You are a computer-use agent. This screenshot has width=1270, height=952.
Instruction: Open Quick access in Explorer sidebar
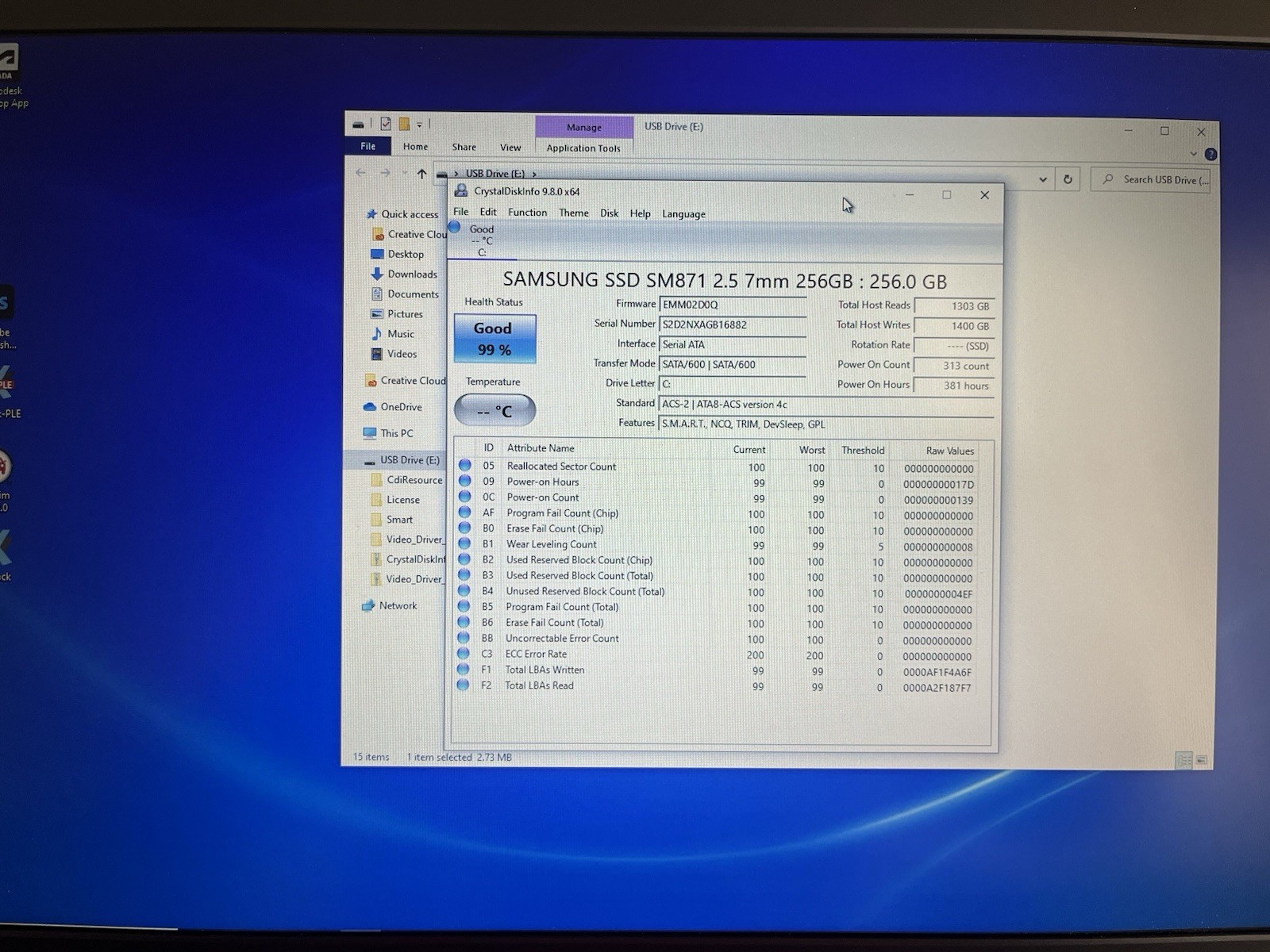coord(402,214)
